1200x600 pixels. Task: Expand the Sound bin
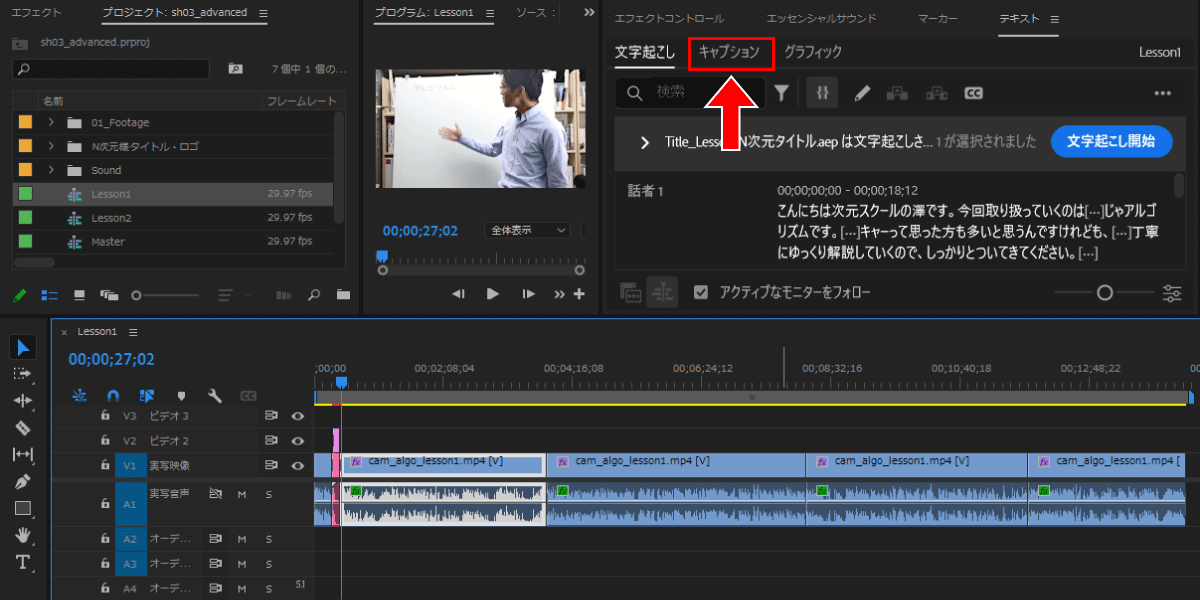click(x=50, y=170)
